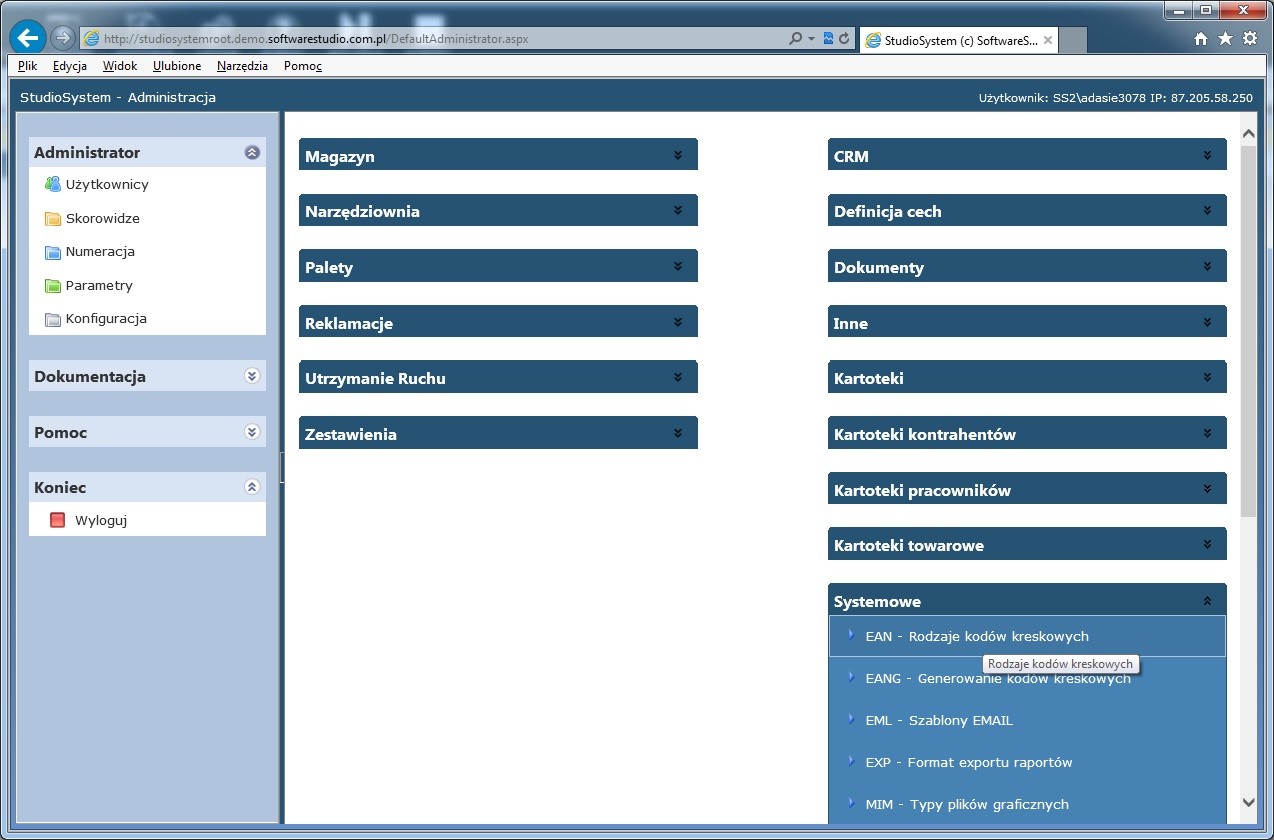Image resolution: width=1274 pixels, height=840 pixels.
Task: Open browser tools gear icon
Action: [1250, 39]
